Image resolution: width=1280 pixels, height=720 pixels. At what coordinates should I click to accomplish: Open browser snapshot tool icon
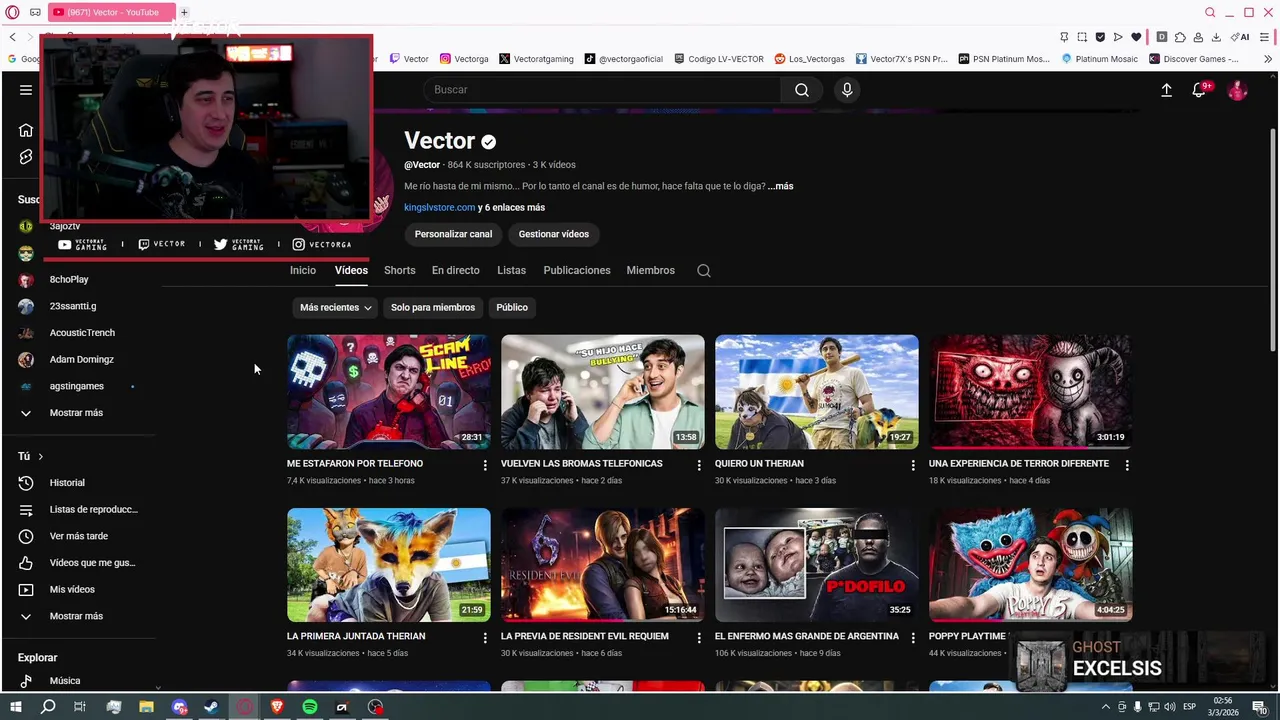[x=1082, y=37]
